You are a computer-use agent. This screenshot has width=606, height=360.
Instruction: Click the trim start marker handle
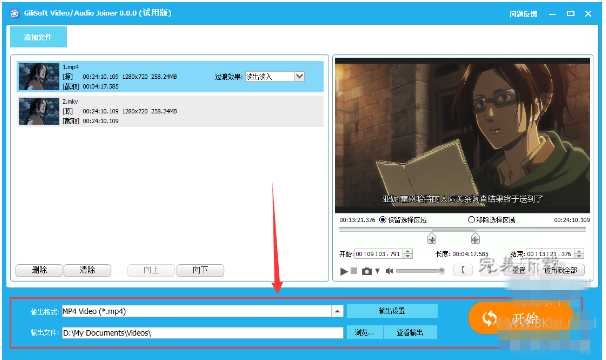pyautogui.click(x=432, y=238)
